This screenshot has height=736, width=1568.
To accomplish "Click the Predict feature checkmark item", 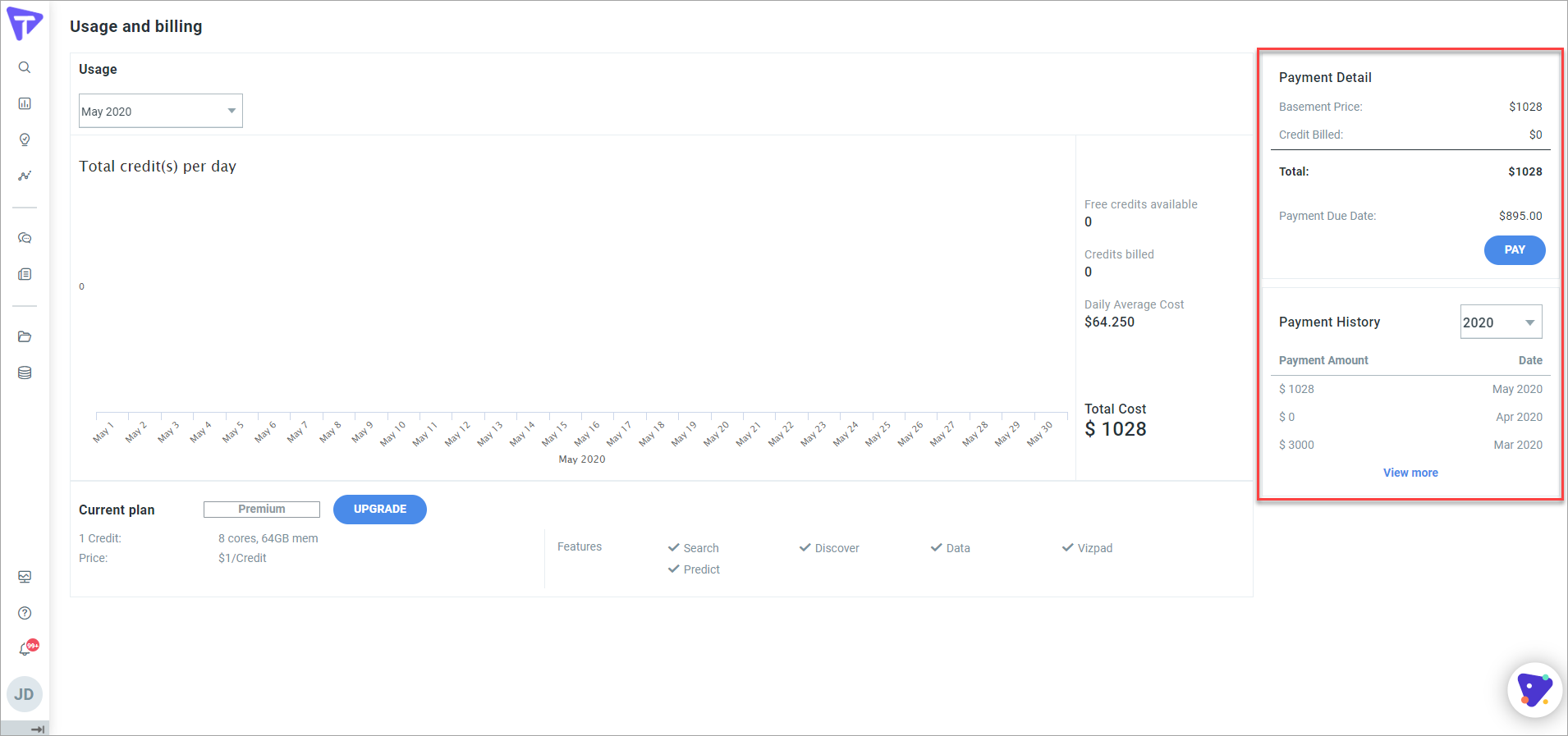I will coord(694,569).
